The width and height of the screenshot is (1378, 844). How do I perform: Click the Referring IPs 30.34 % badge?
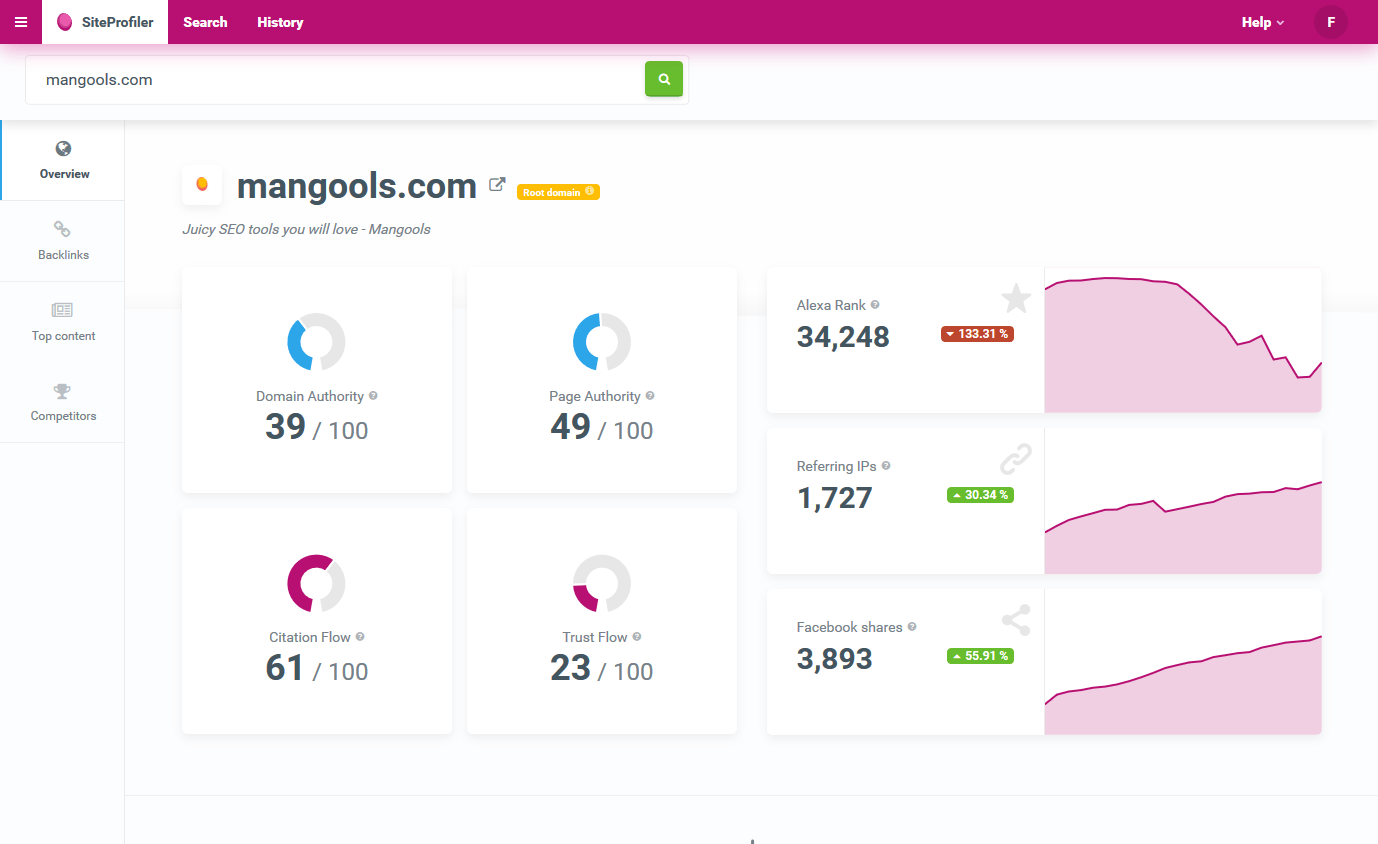click(x=980, y=495)
